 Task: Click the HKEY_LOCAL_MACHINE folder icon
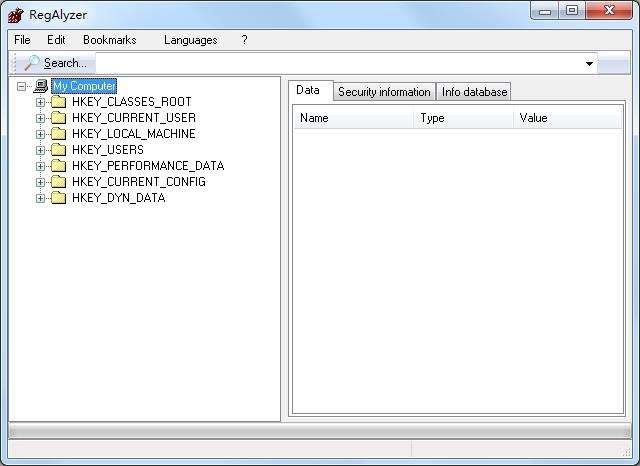(58, 133)
